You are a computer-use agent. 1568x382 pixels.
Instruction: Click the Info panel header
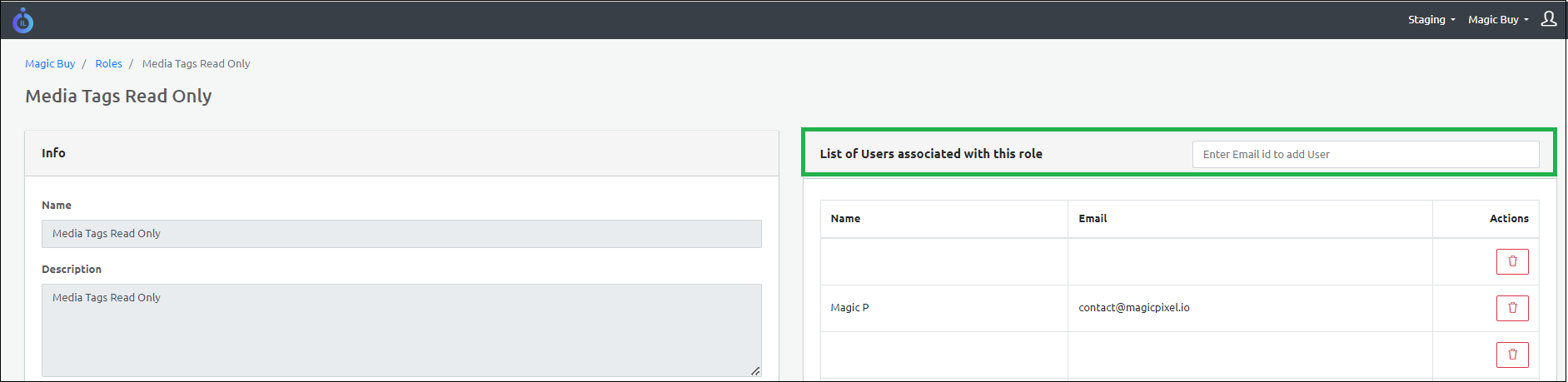click(401, 153)
